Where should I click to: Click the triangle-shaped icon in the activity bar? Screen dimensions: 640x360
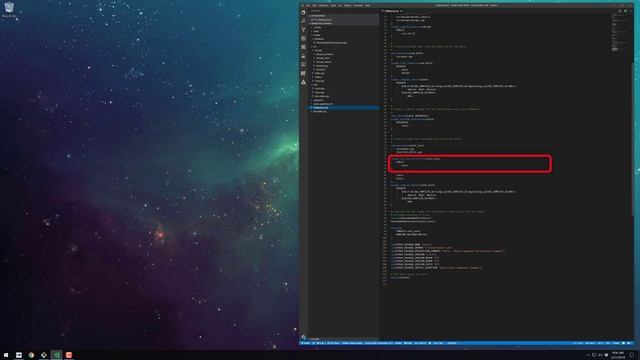(303, 82)
